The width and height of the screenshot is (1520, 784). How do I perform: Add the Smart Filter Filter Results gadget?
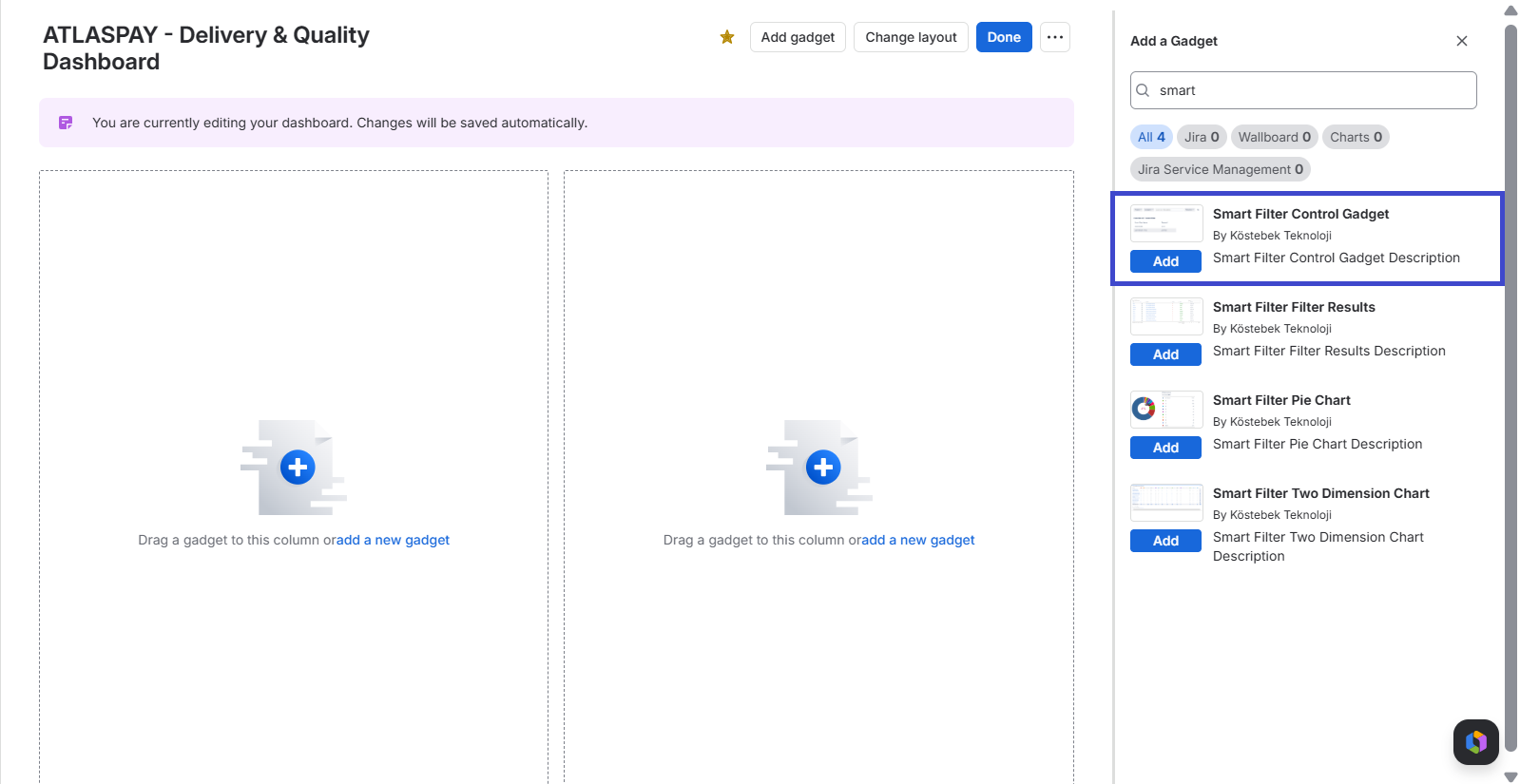[1165, 354]
